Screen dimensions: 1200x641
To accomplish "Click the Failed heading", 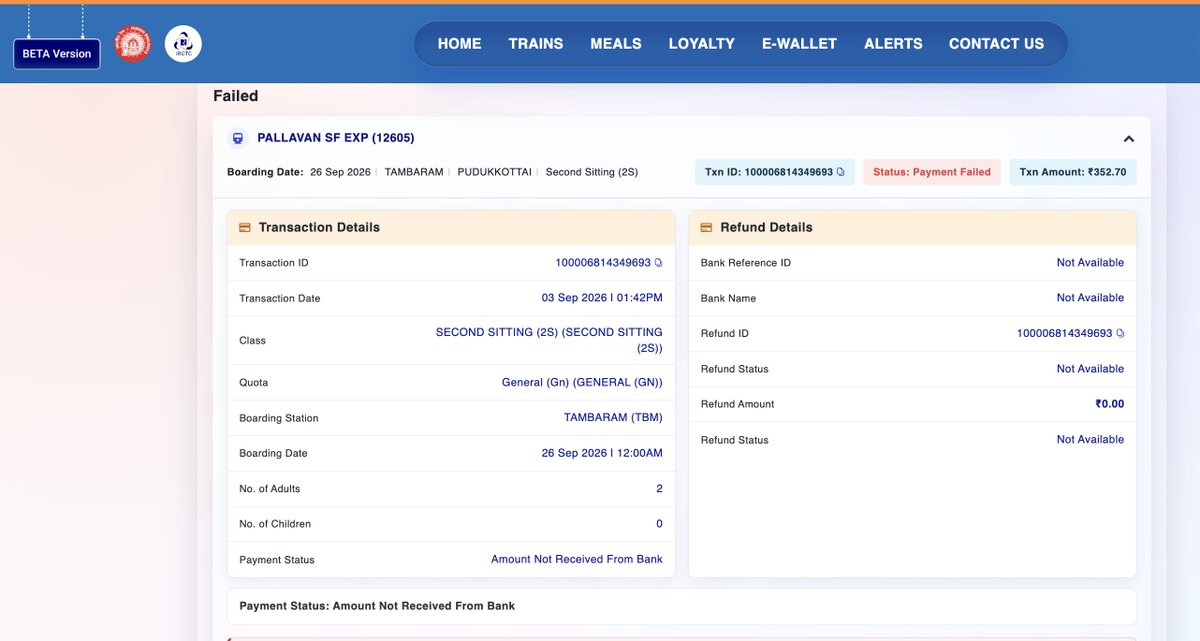I will click(236, 96).
